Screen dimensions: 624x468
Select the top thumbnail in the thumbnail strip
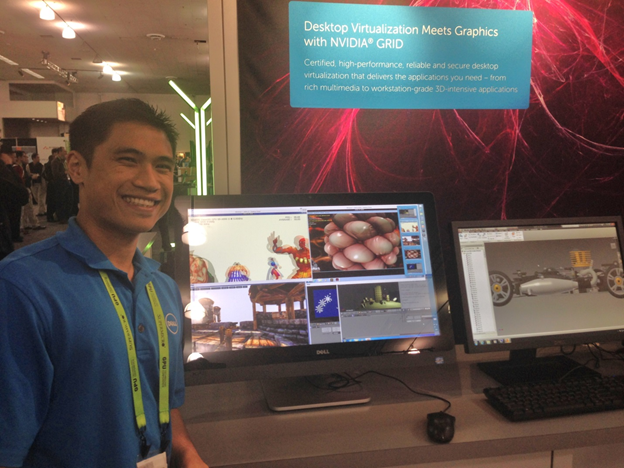(408, 213)
